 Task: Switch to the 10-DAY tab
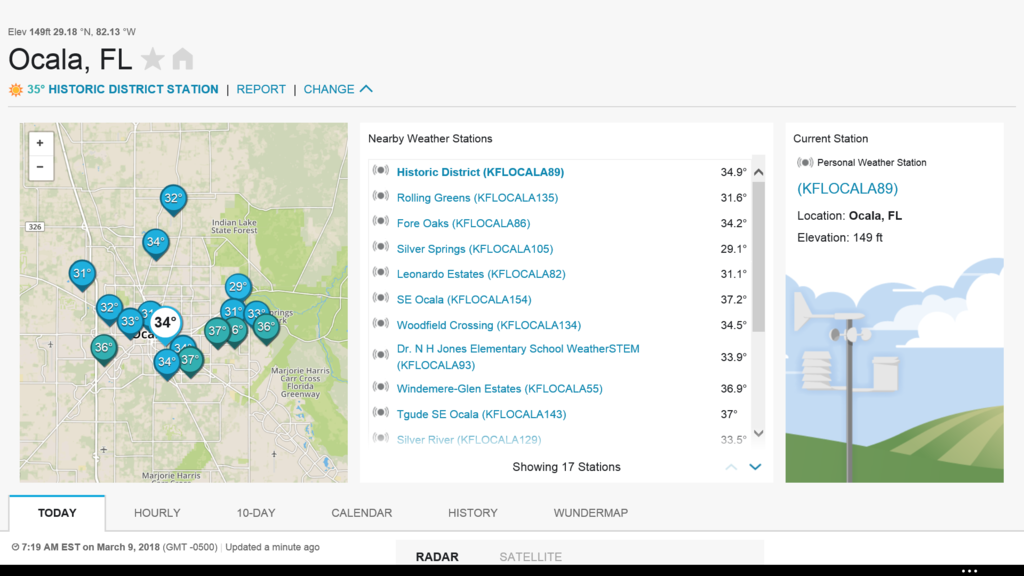[256, 513]
